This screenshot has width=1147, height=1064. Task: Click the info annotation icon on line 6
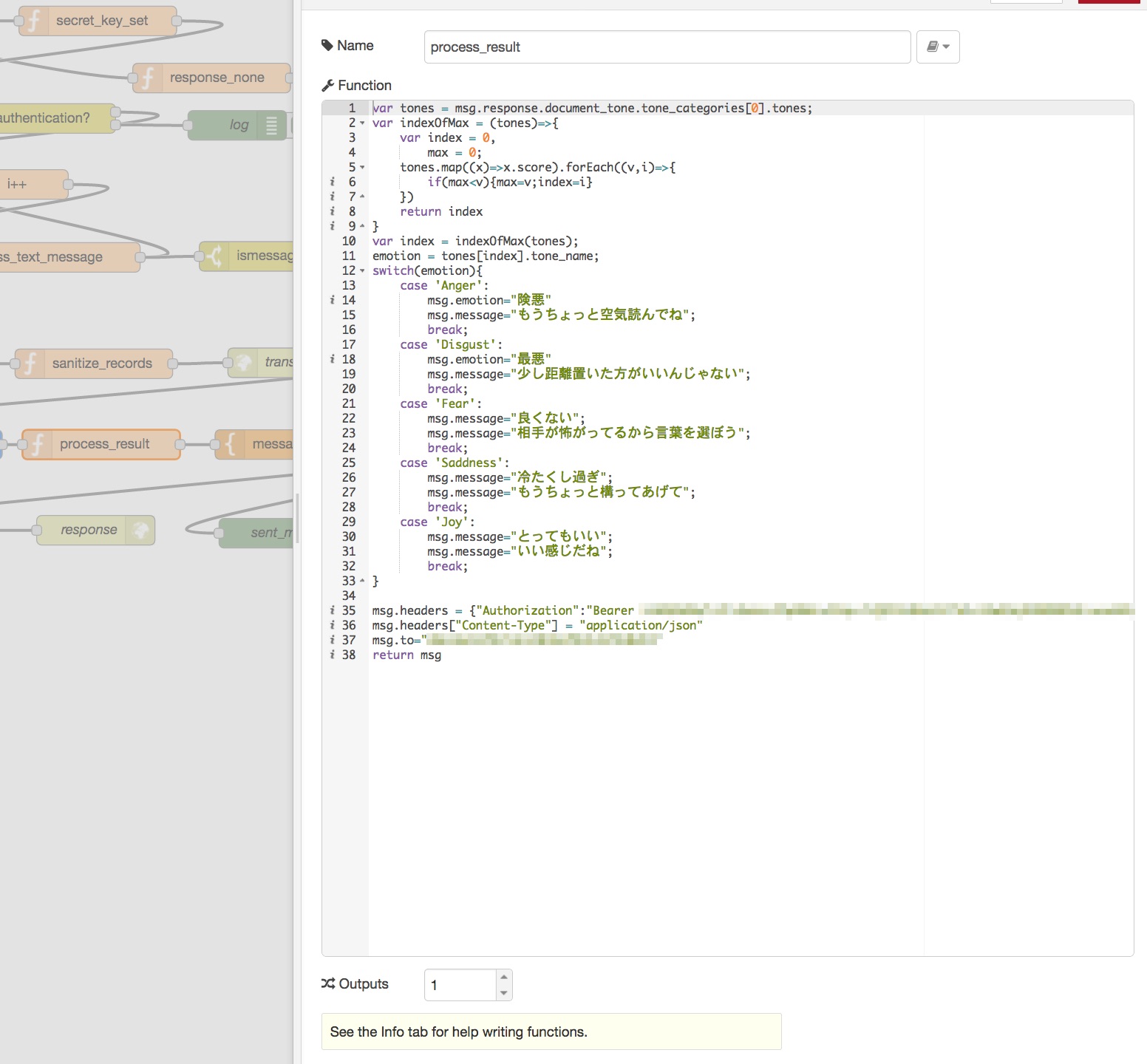pyautogui.click(x=332, y=182)
